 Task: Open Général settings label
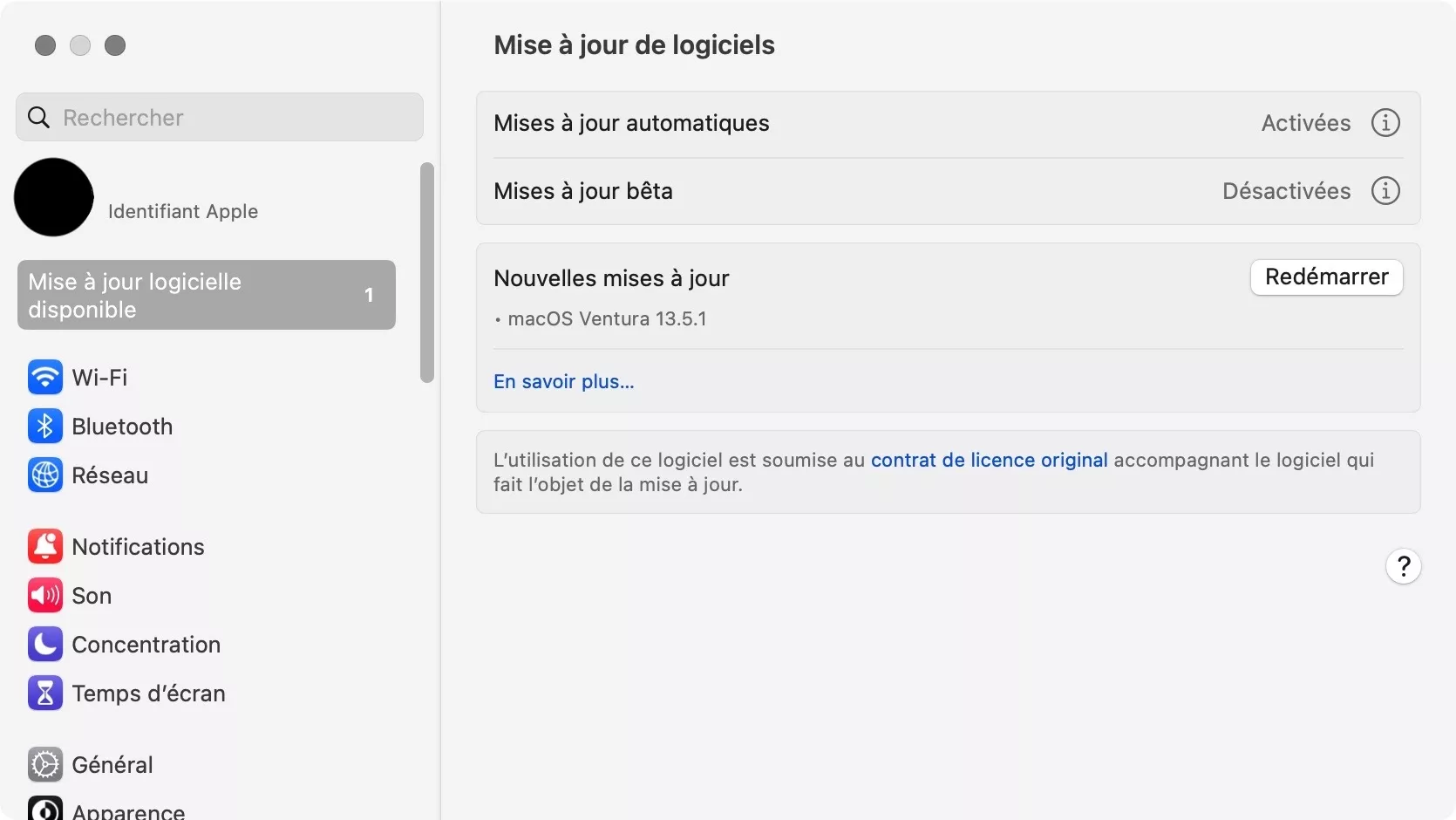coord(112,765)
